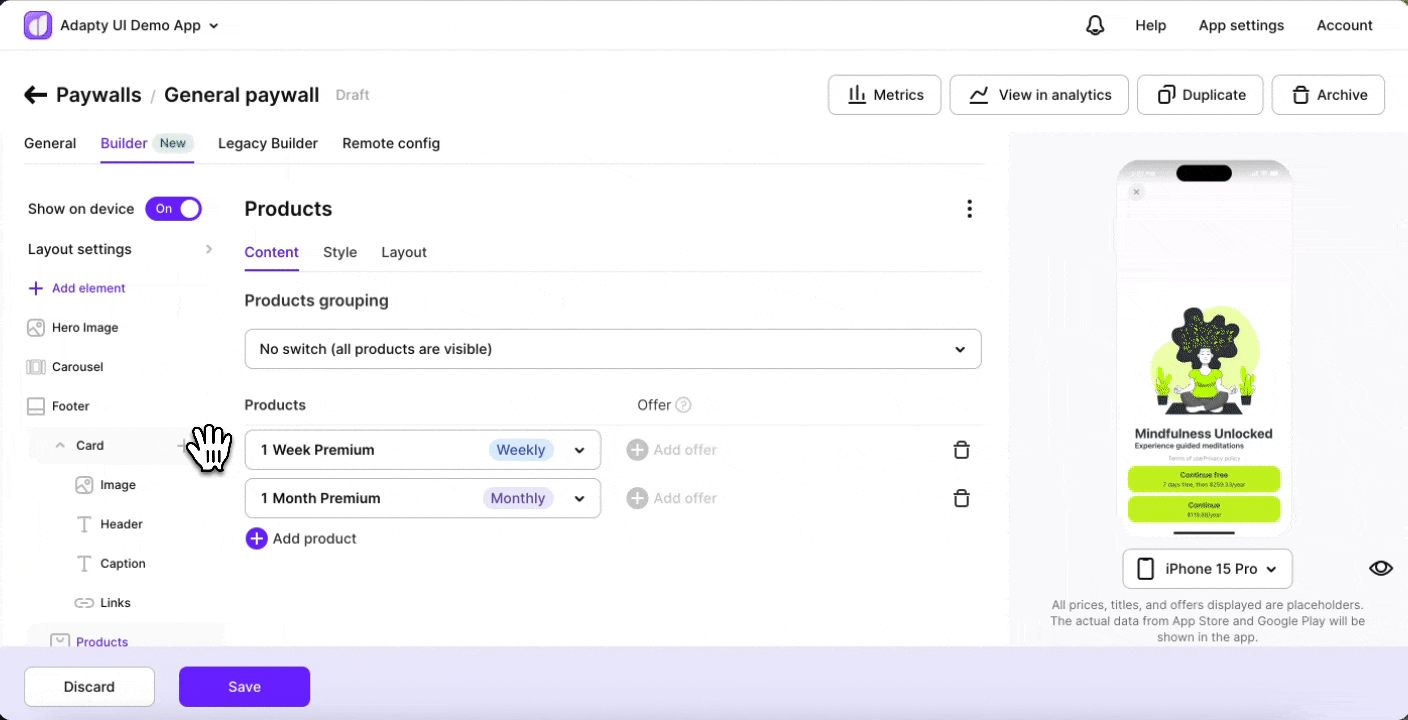This screenshot has width=1408, height=720.
Task: Expand the Adapty UI Demo App switcher
Action: 138,26
